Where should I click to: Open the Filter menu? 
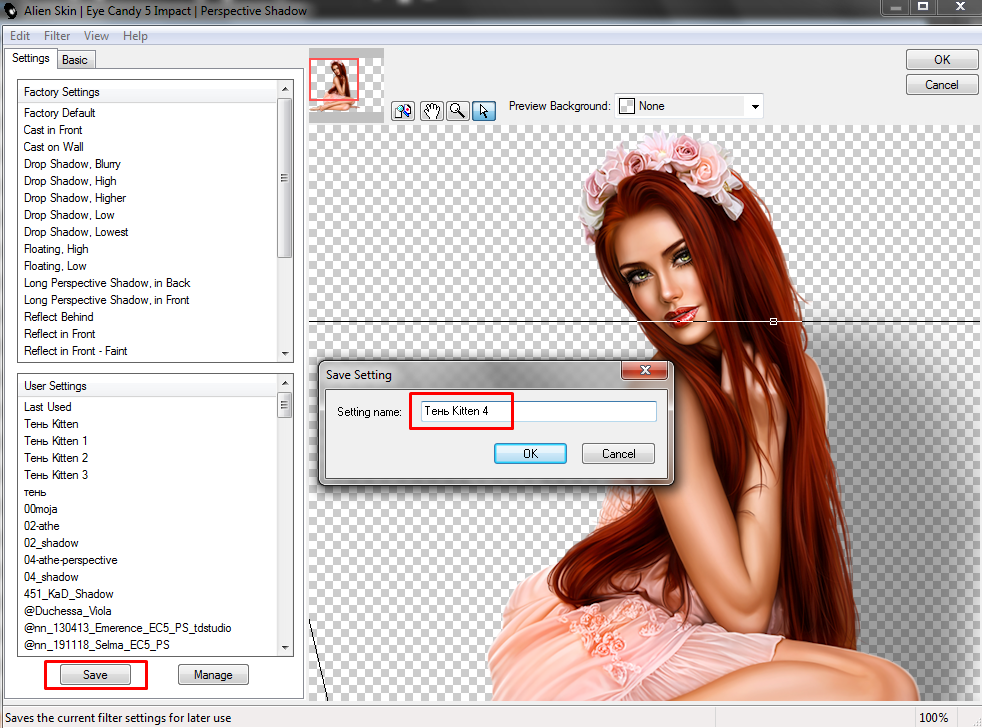point(57,36)
